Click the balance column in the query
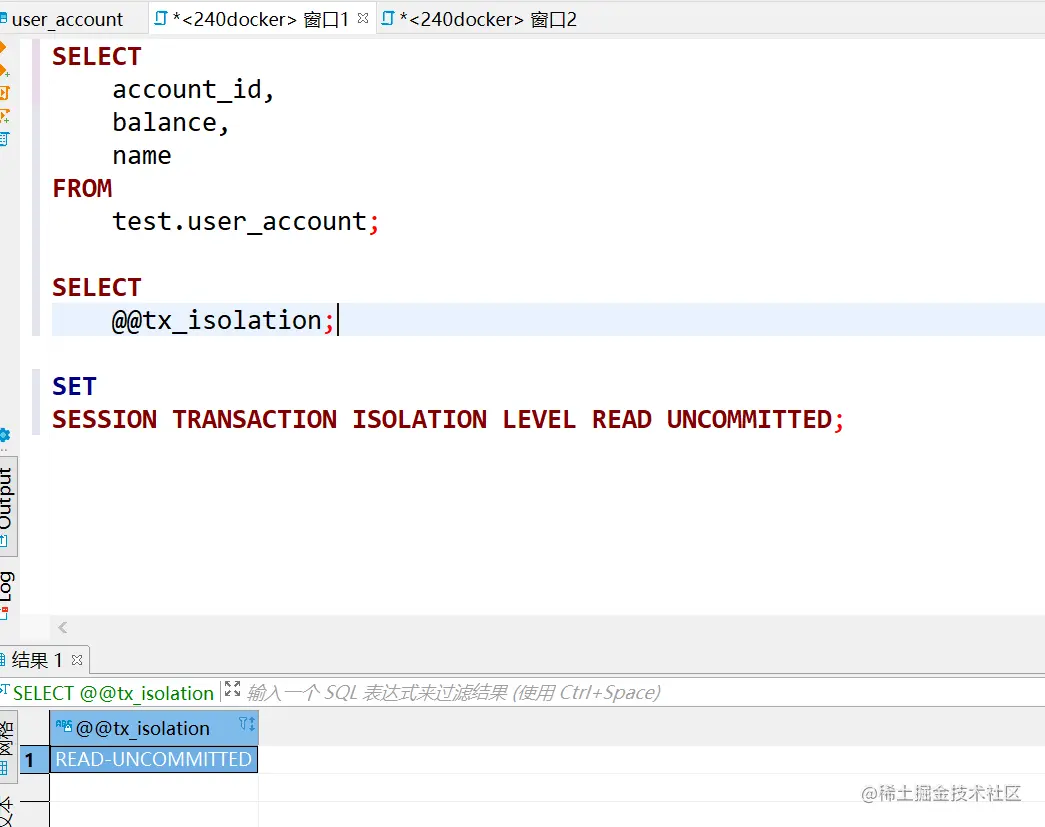 click(x=165, y=123)
